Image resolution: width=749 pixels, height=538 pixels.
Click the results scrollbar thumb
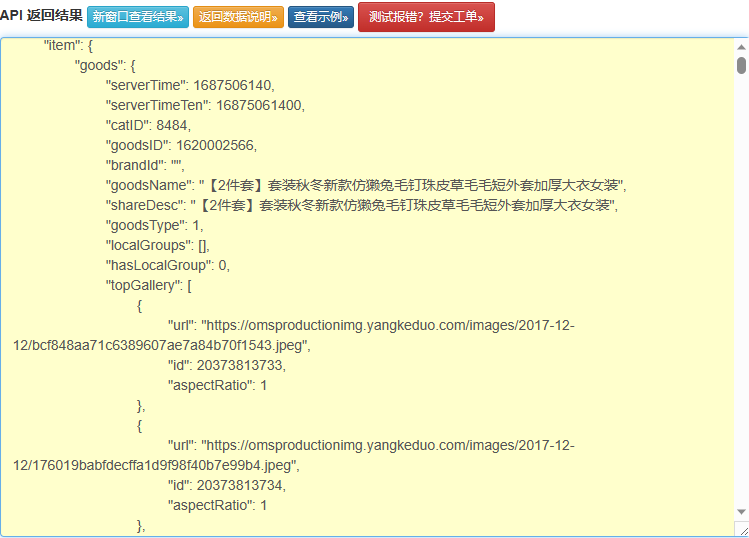point(741,65)
